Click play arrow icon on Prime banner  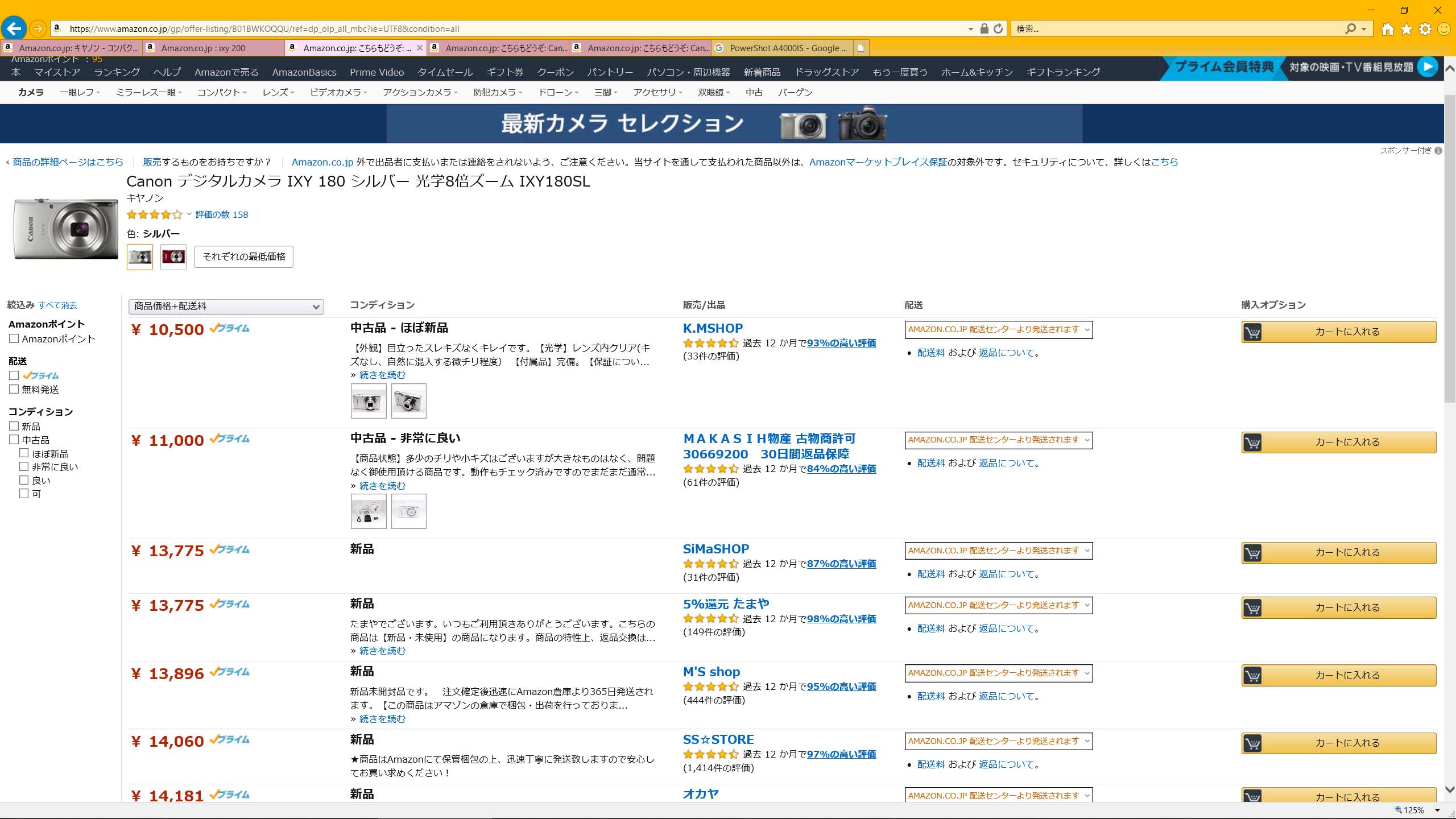(x=1427, y=67)
